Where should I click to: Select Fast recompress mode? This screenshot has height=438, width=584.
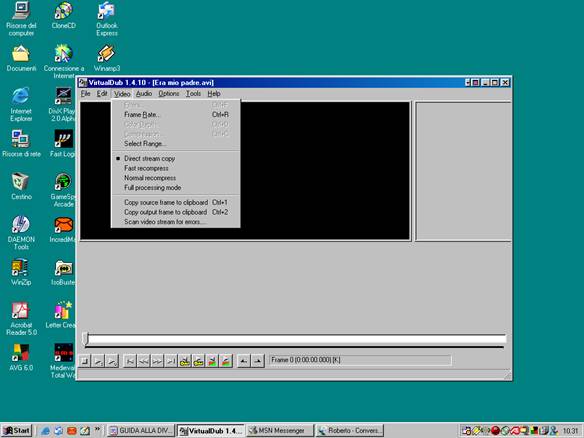(x=176, y=168)
